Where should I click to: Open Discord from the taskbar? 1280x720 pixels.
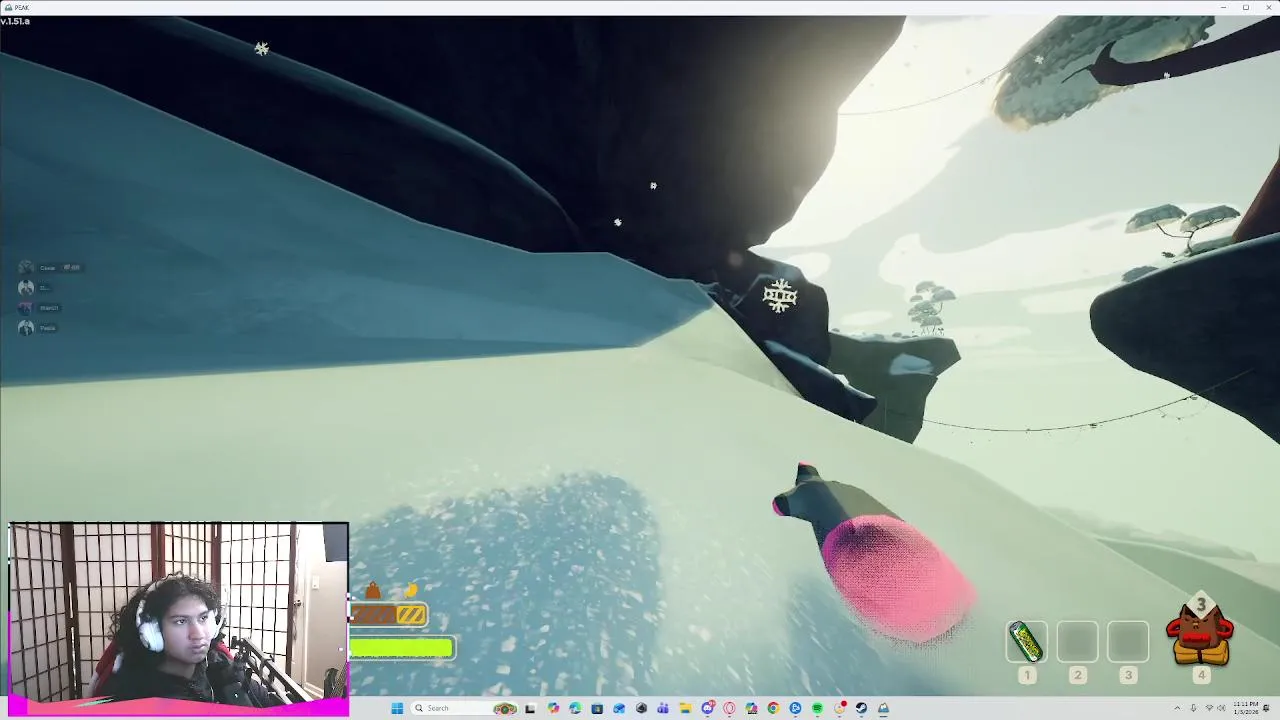(x=707, y=708)
